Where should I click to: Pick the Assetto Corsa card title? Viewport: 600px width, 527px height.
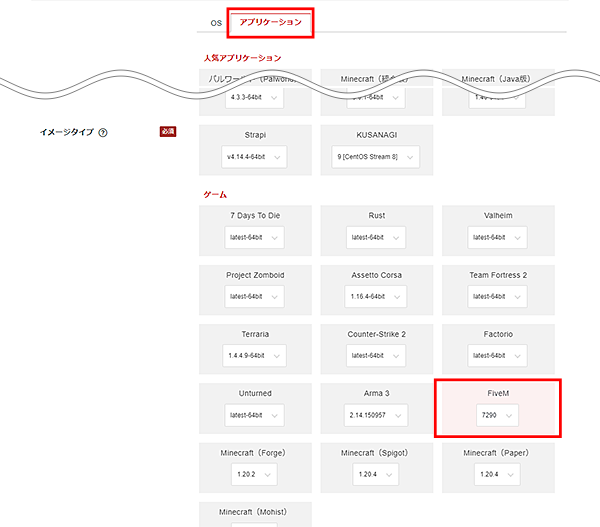[377, 275]
